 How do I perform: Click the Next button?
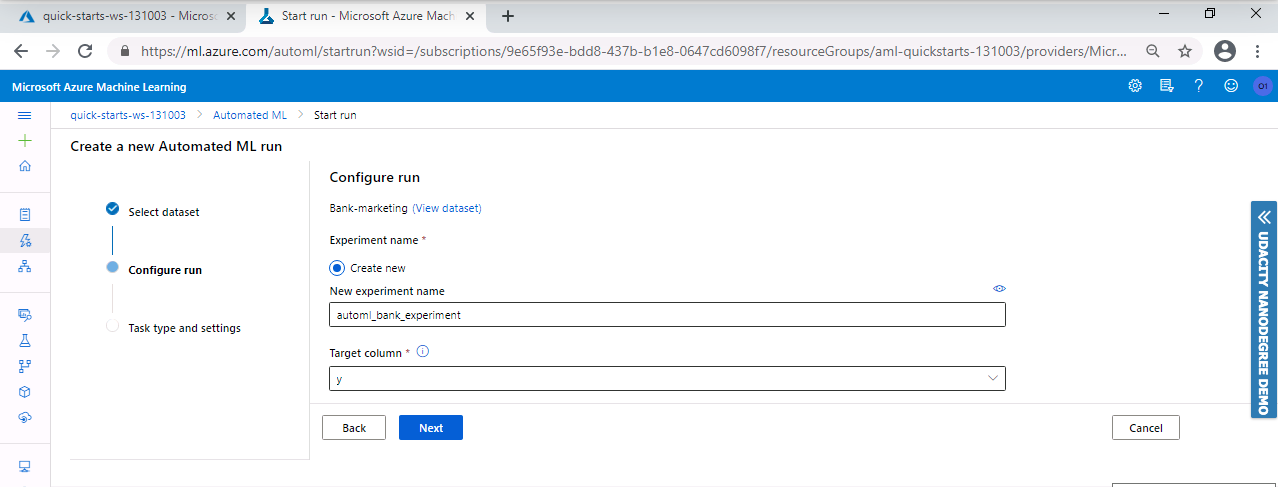click(431, 427)
